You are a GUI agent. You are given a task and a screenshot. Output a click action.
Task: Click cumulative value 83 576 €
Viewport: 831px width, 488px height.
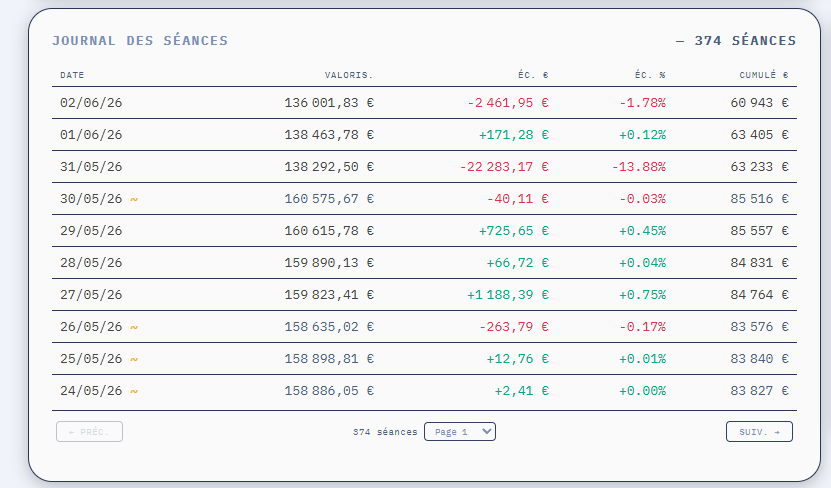(759, 327)
